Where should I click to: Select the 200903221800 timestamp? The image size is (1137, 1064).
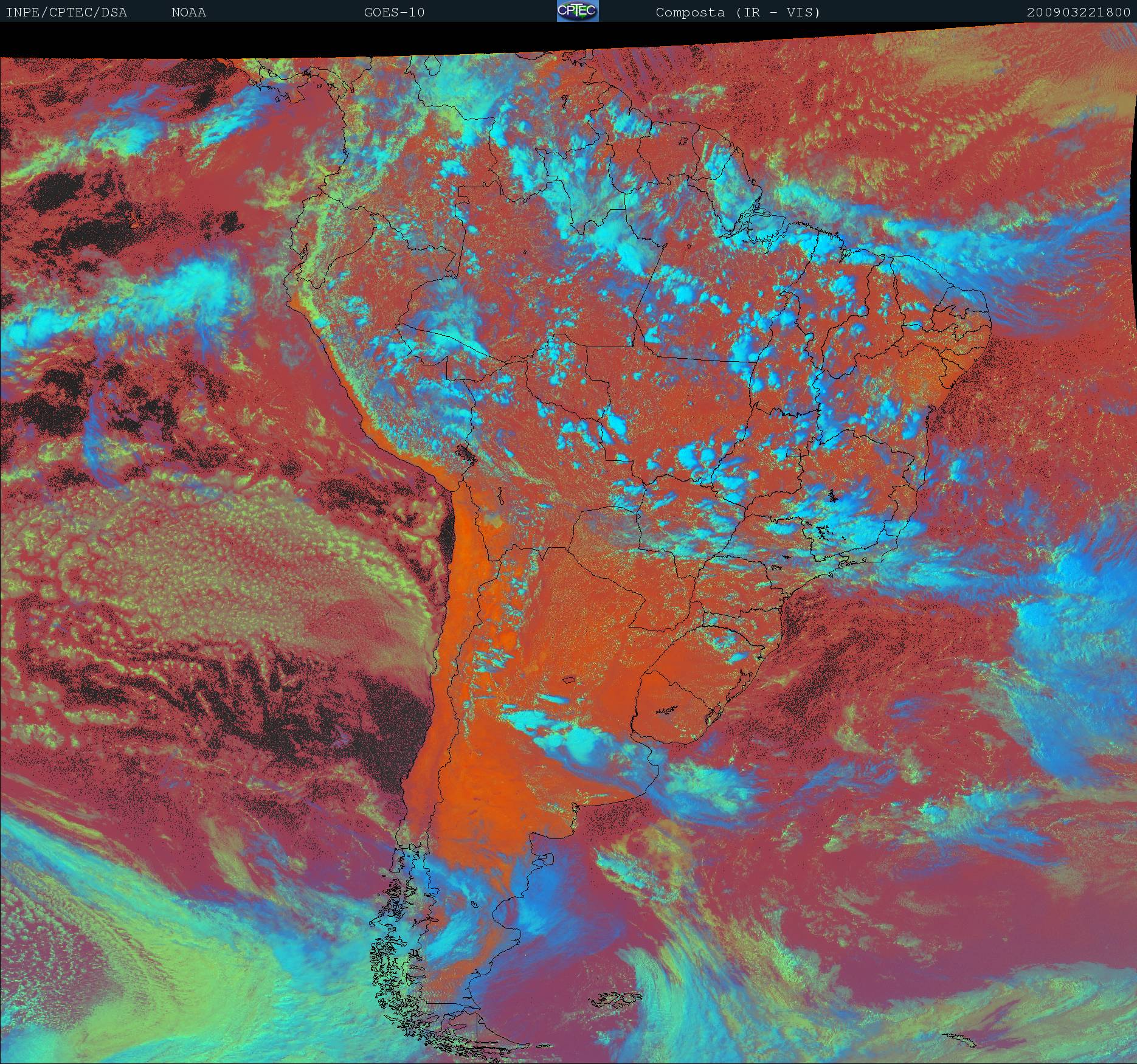click(1079, 12)
